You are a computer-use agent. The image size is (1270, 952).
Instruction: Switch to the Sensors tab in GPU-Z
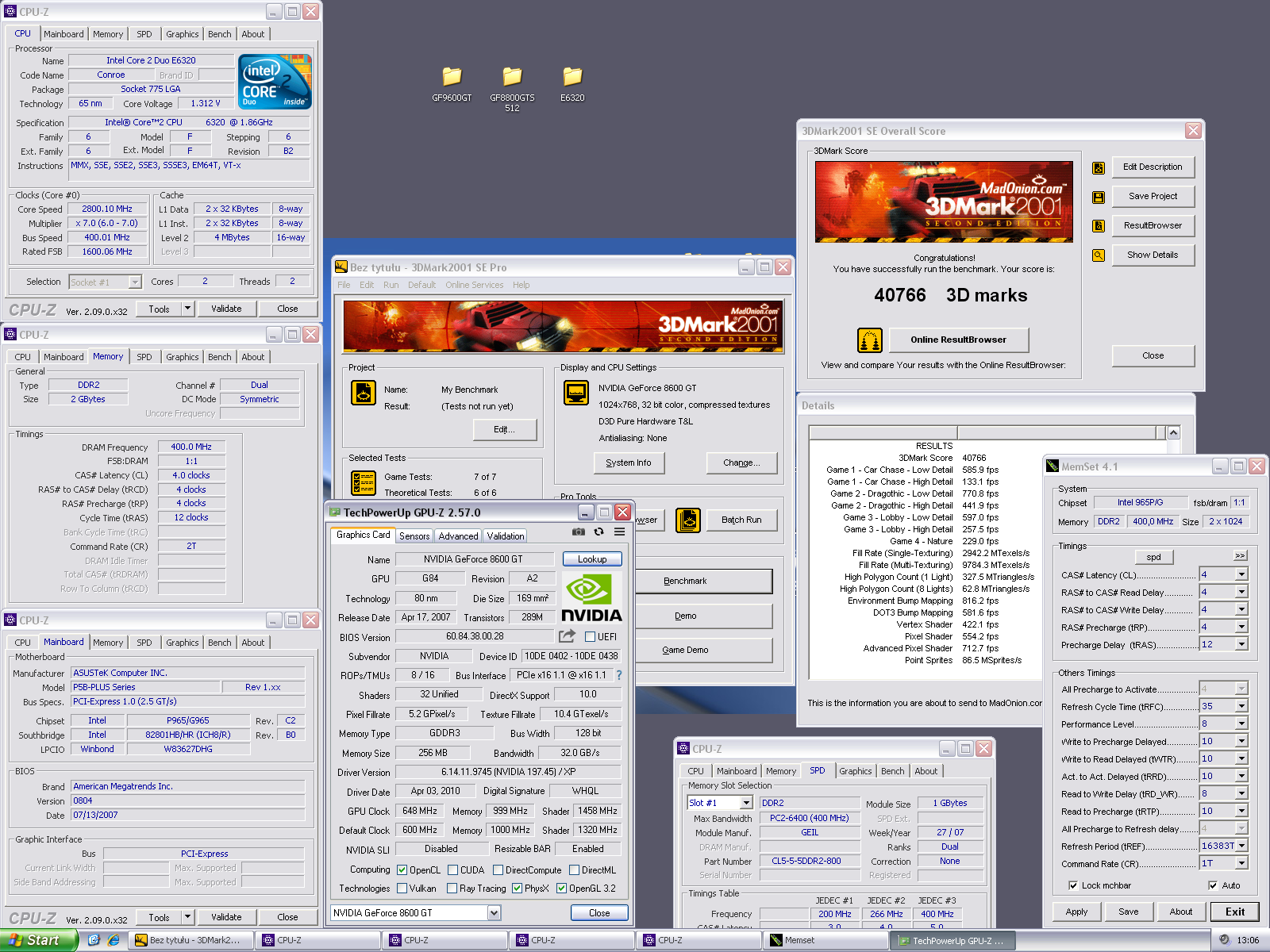(414, 536)
